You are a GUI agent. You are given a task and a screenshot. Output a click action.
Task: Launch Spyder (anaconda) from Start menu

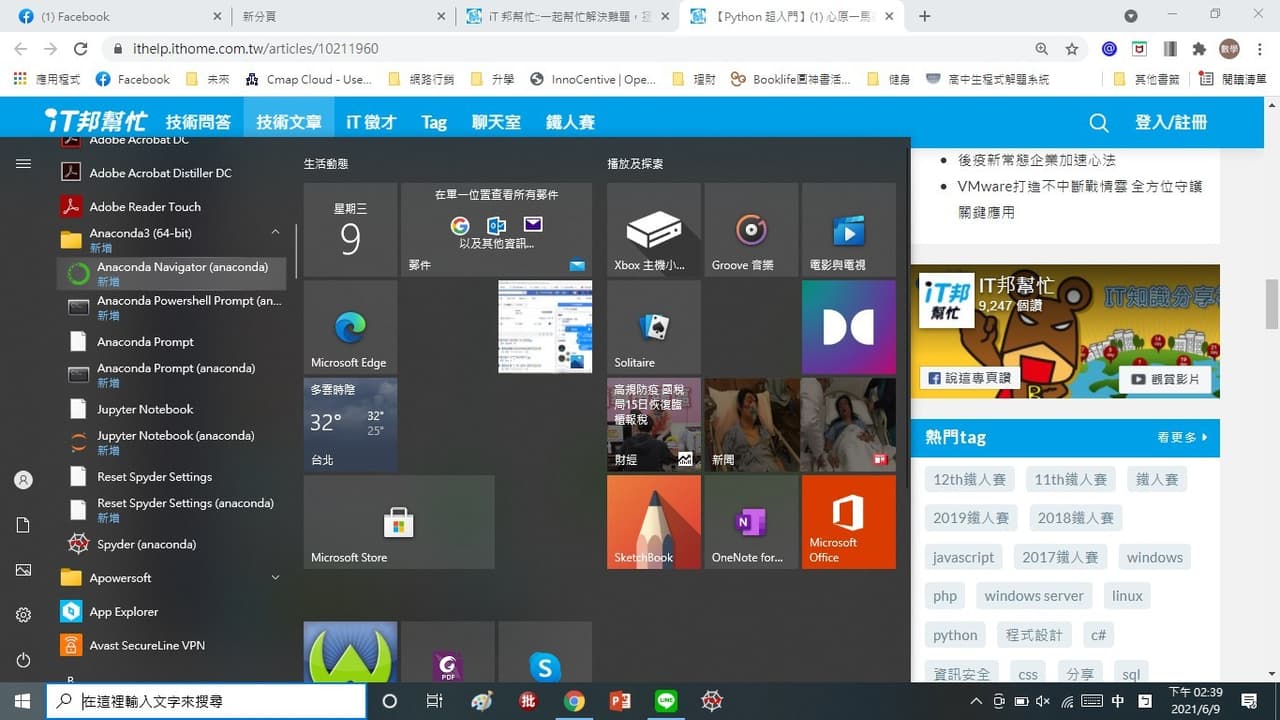(x=172, y=544)
